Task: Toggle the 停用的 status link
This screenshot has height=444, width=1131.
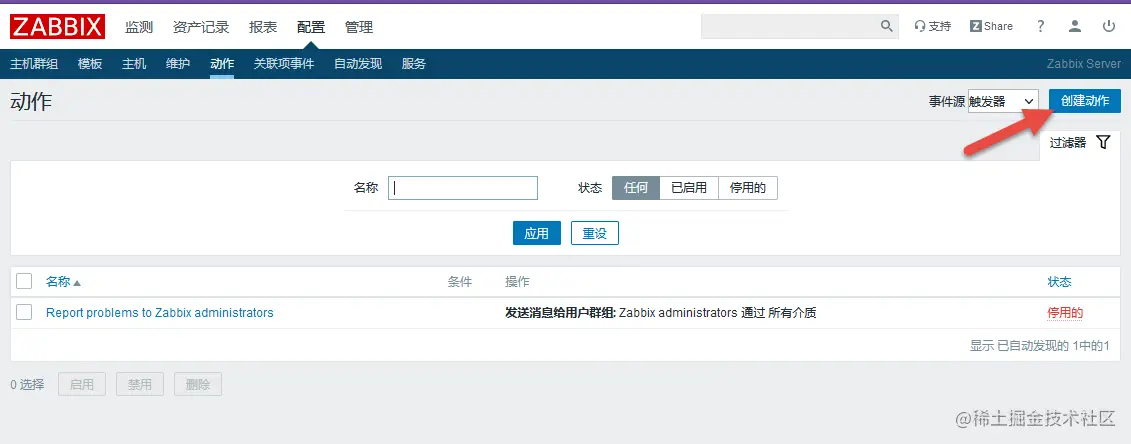Action: [1065, 313]
